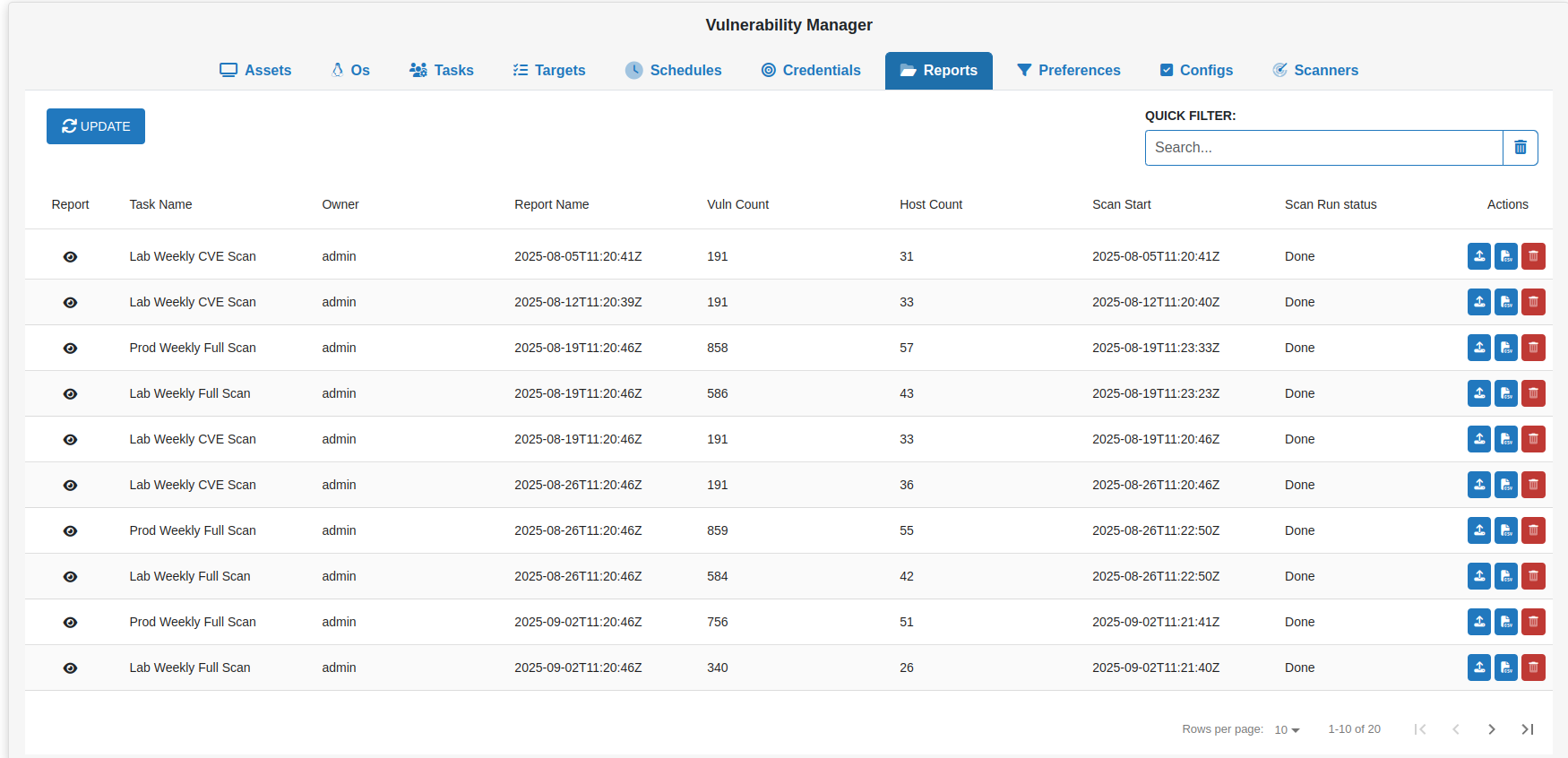View report for the 859-vuln Prod Weekly Full Scan
Viewport: 1568px width, 758px height.
(x=70, y=531)
